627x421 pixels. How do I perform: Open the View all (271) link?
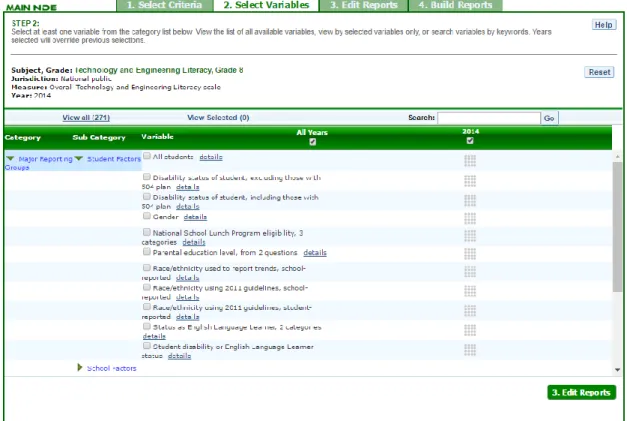(x=86, y=118)
